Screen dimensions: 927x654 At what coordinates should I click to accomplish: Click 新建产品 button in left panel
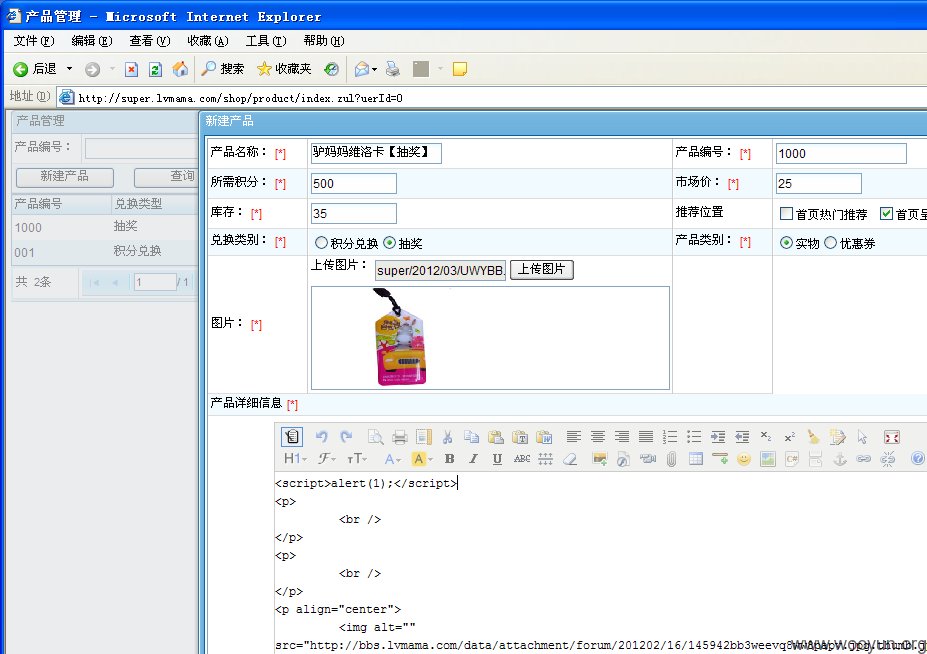[x=64, y=177]
